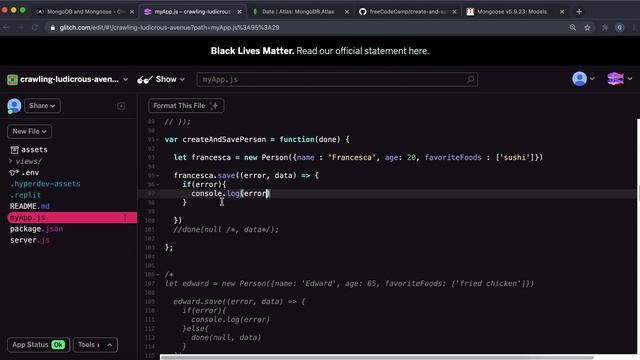Click the search magnifier in file search box
The image size is (640, 360).
point(470,79)
